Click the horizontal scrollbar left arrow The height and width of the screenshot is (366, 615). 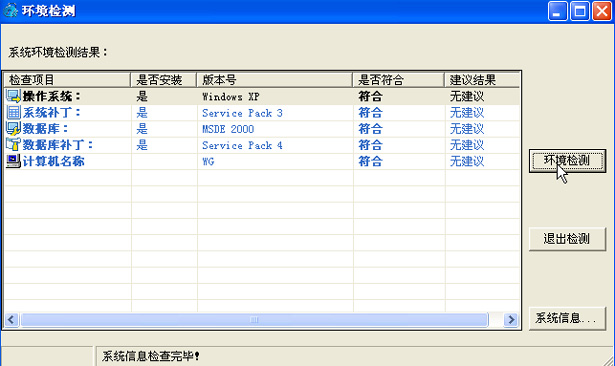[11, 320]
